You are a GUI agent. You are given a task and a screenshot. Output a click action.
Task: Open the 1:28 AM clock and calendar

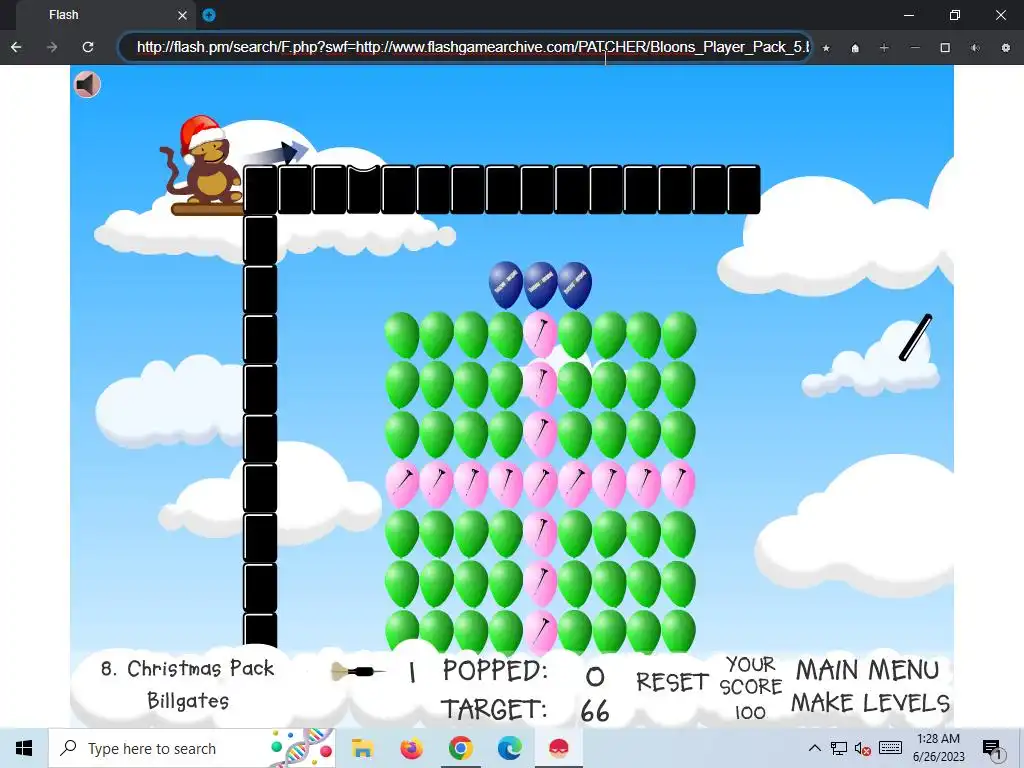(938, 748)
